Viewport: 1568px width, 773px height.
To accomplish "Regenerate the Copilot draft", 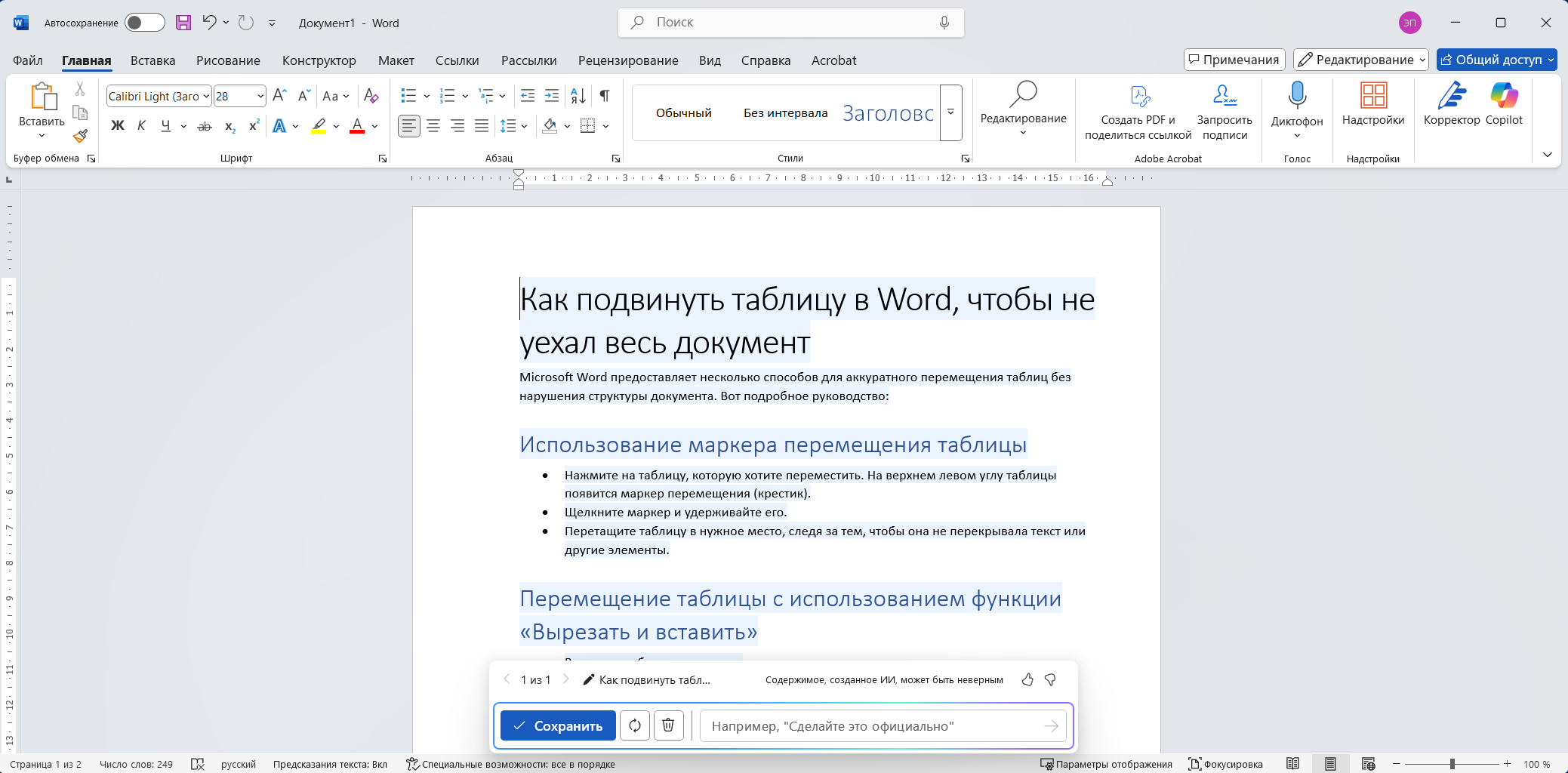I will tap(635, 725).
